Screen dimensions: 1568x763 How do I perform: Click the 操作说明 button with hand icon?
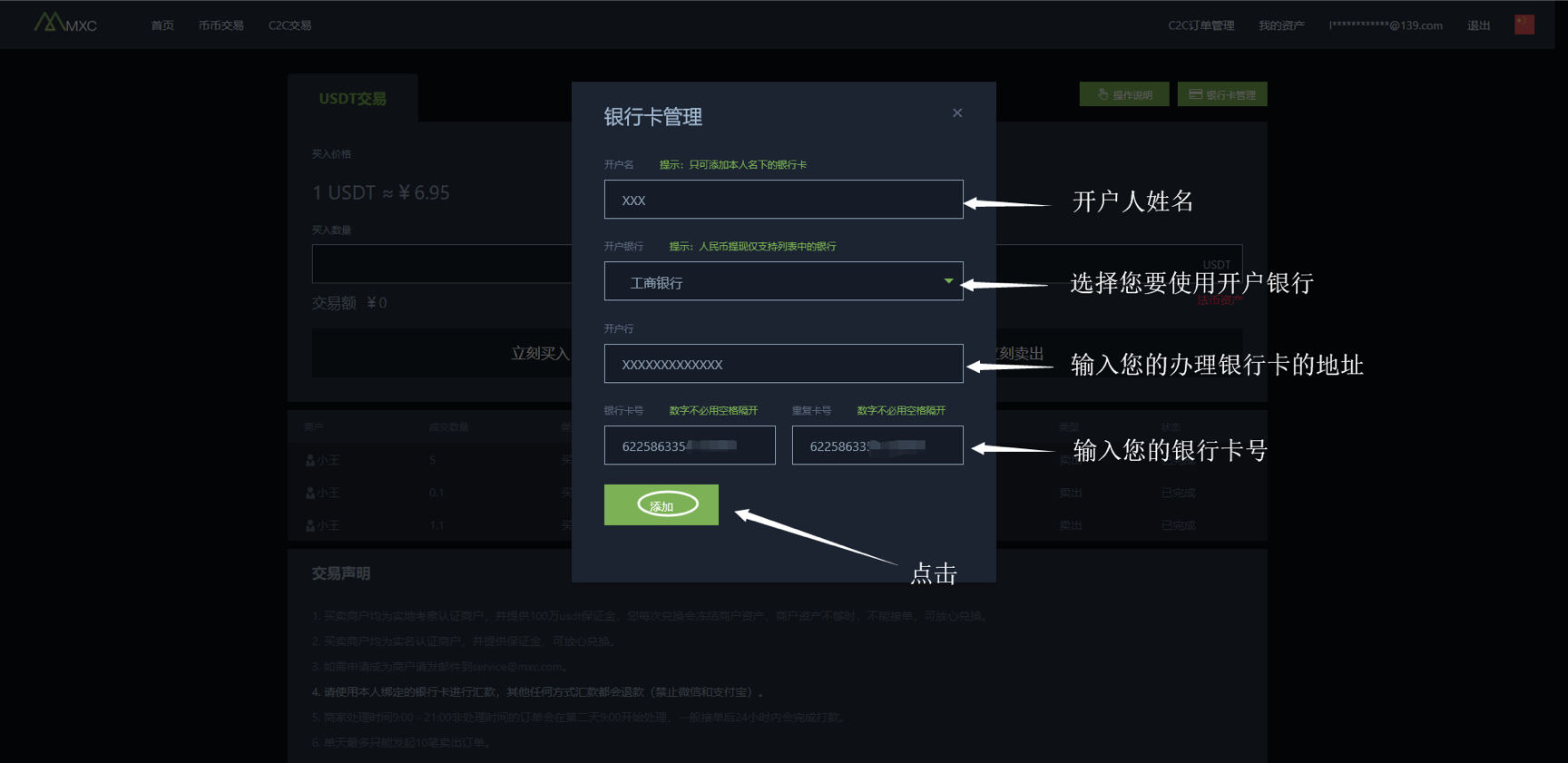(1123, 94)
